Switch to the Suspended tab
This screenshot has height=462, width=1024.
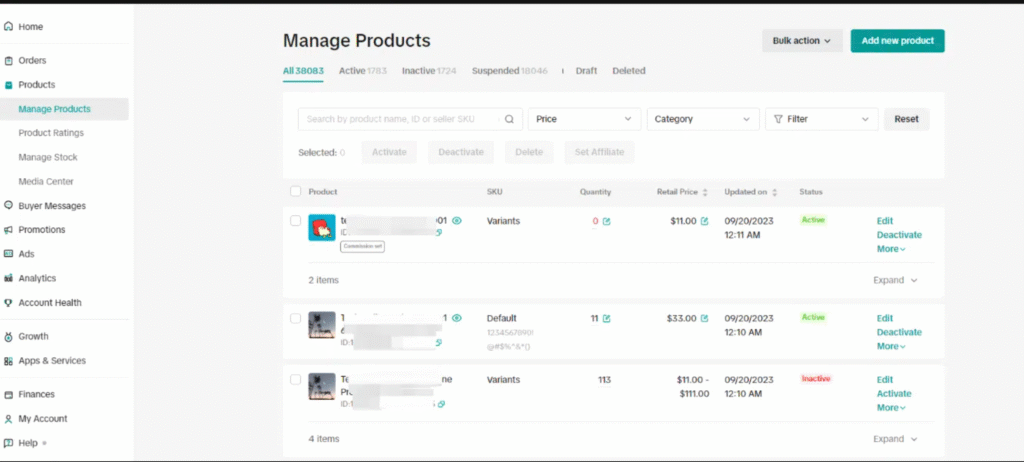(x=511, y=71)
